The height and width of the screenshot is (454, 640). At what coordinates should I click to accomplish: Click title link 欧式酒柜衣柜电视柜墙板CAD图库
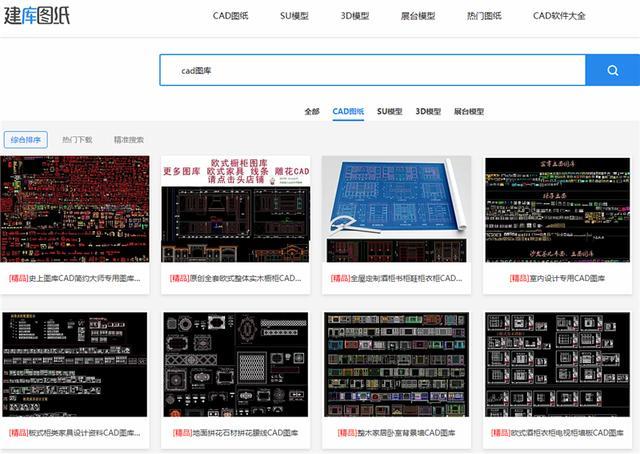click(557, 433)
